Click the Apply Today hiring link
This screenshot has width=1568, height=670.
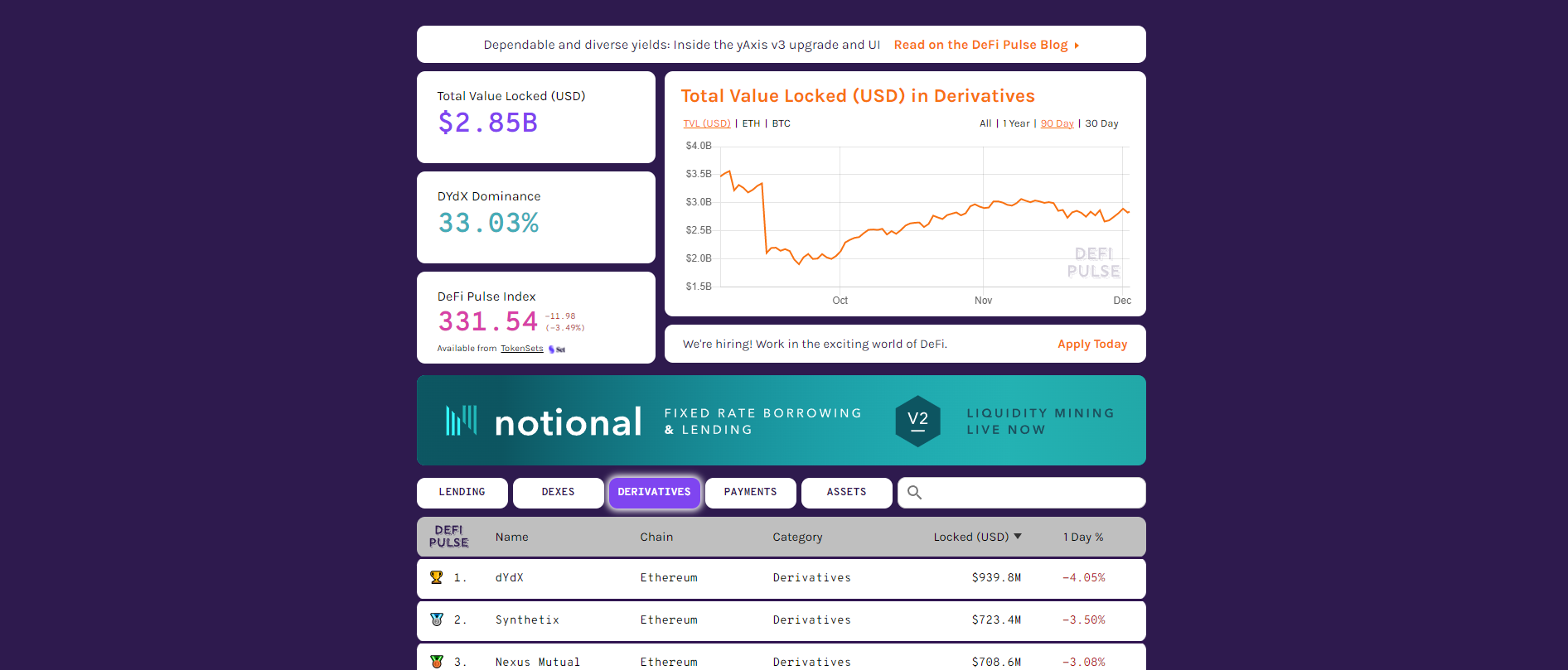point(1092,344)
